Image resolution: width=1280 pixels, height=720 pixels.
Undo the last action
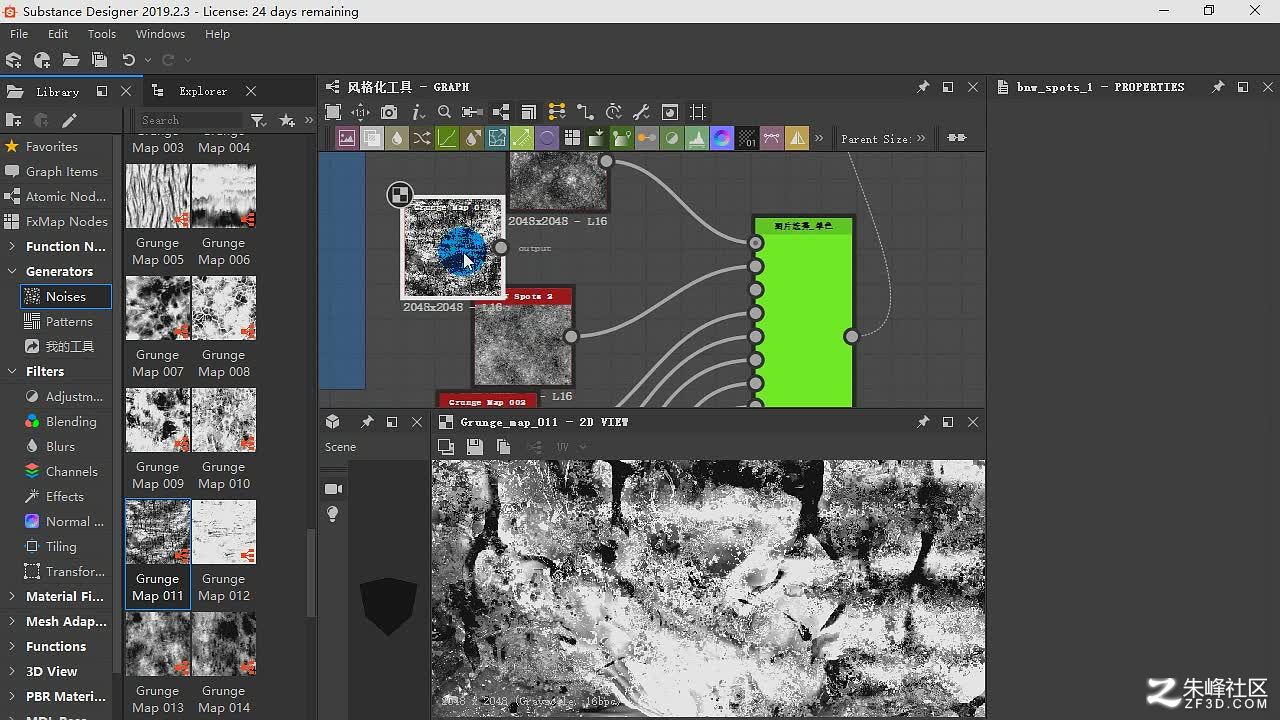click(x=128, y=60)
